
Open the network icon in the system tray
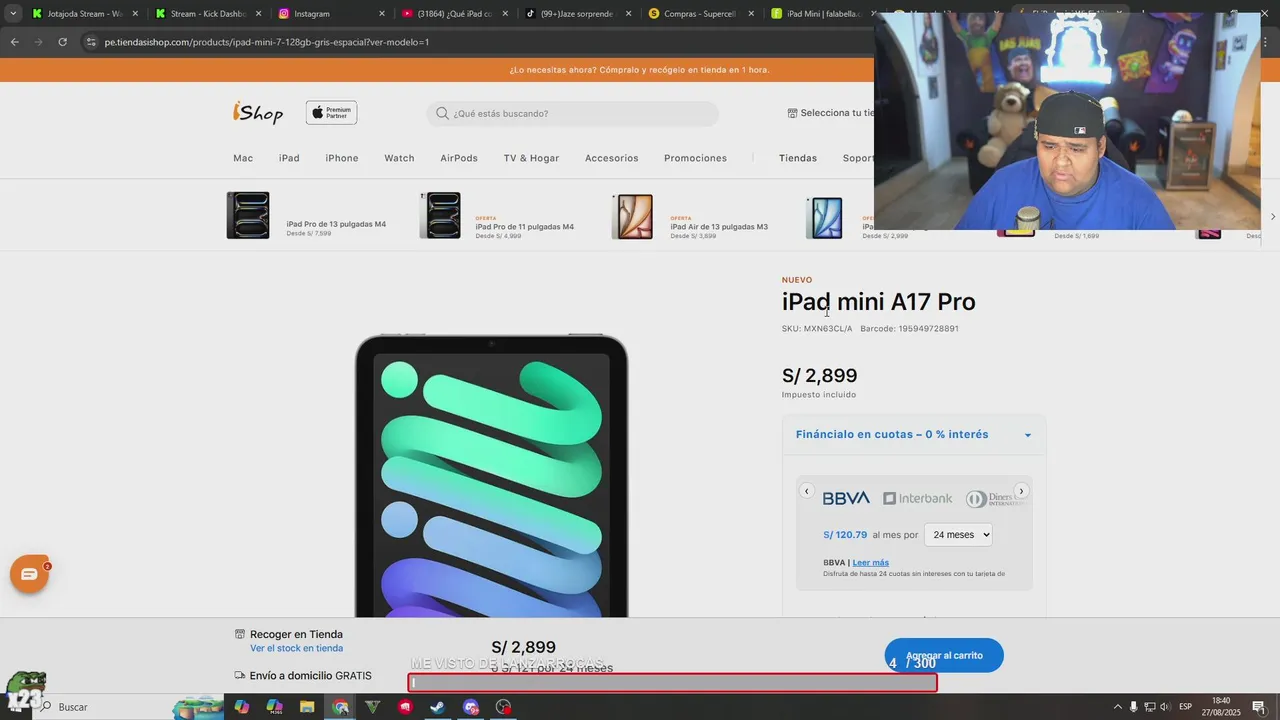click(1149, 707)
